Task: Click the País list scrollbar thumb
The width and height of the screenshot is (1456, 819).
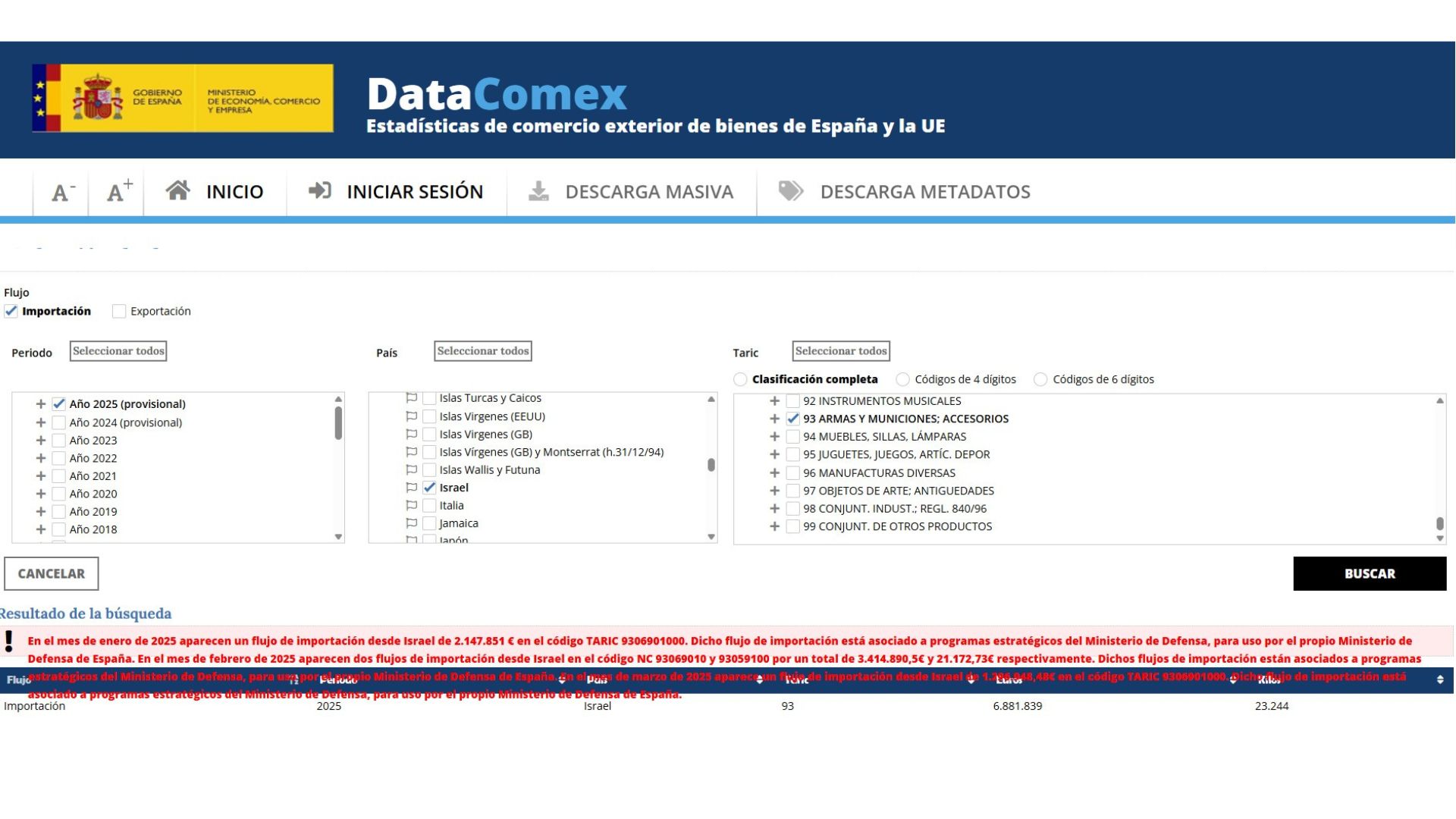Action: pyautogui.click(x=711, y=465)
